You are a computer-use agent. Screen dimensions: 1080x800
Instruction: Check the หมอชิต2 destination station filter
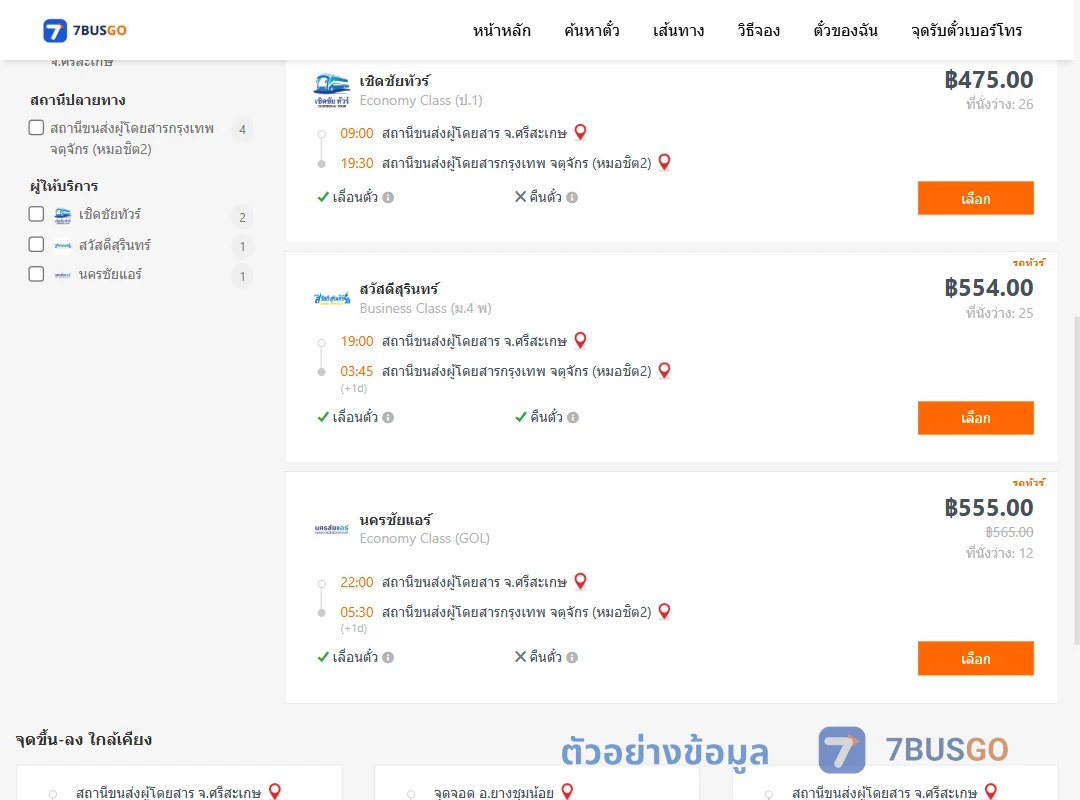pyautogui.click(x=37, y=128)
